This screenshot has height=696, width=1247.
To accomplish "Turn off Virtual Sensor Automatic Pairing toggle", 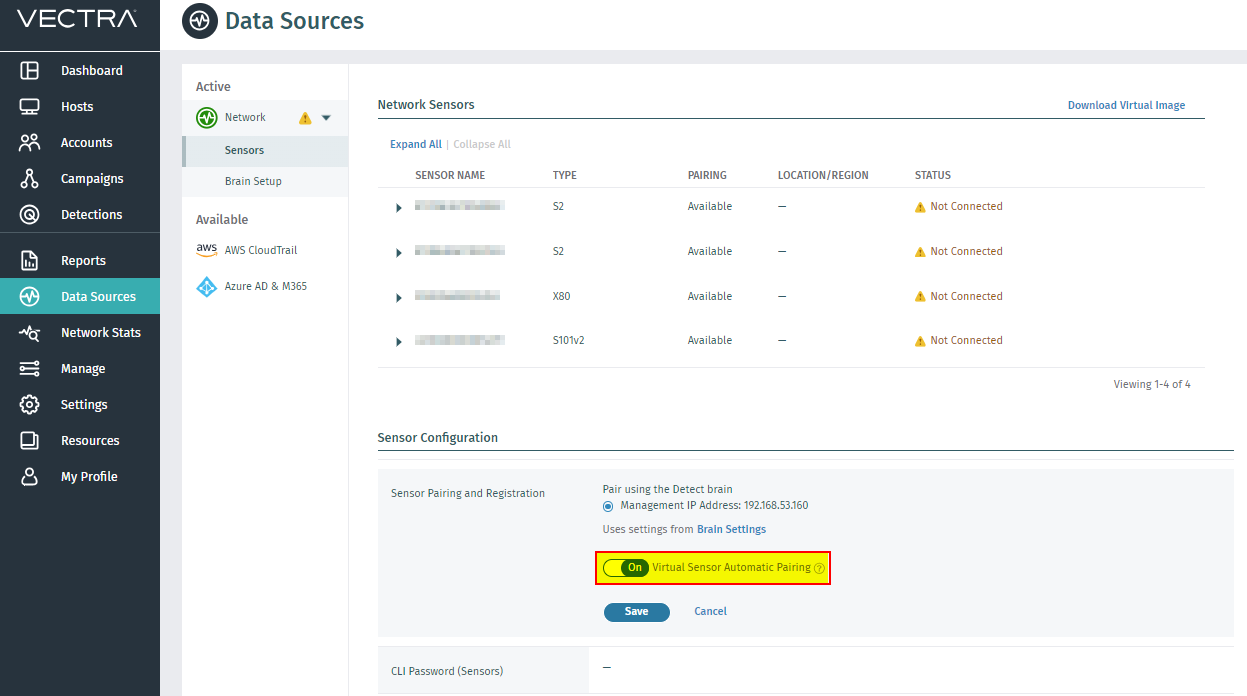I will point(626,568).
